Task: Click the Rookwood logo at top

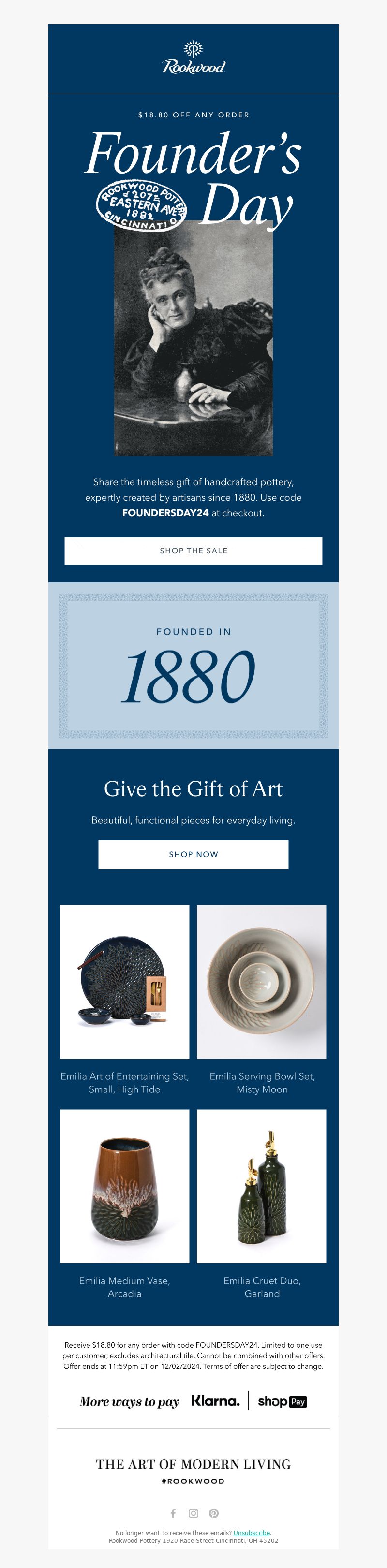Action: click(194, 58)
